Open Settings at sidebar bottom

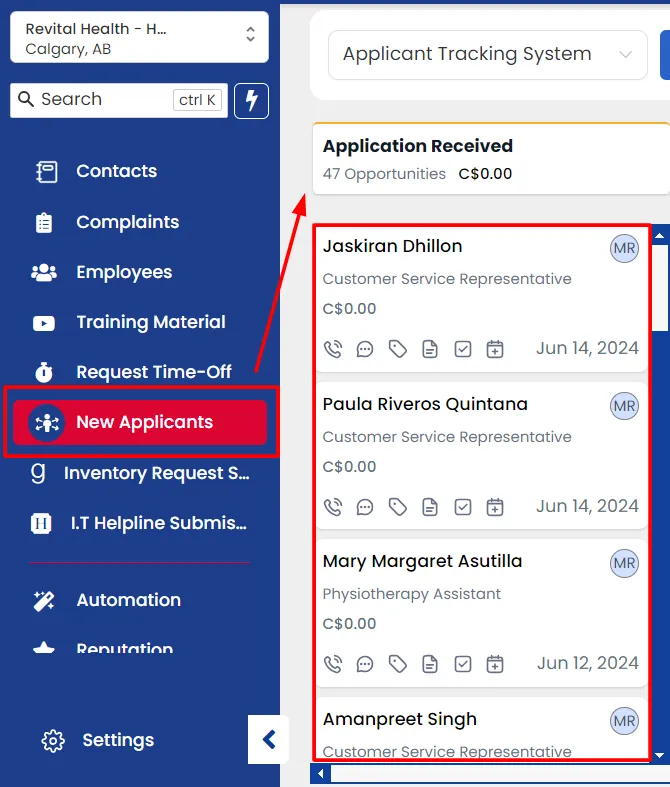(x=98, y=740)
